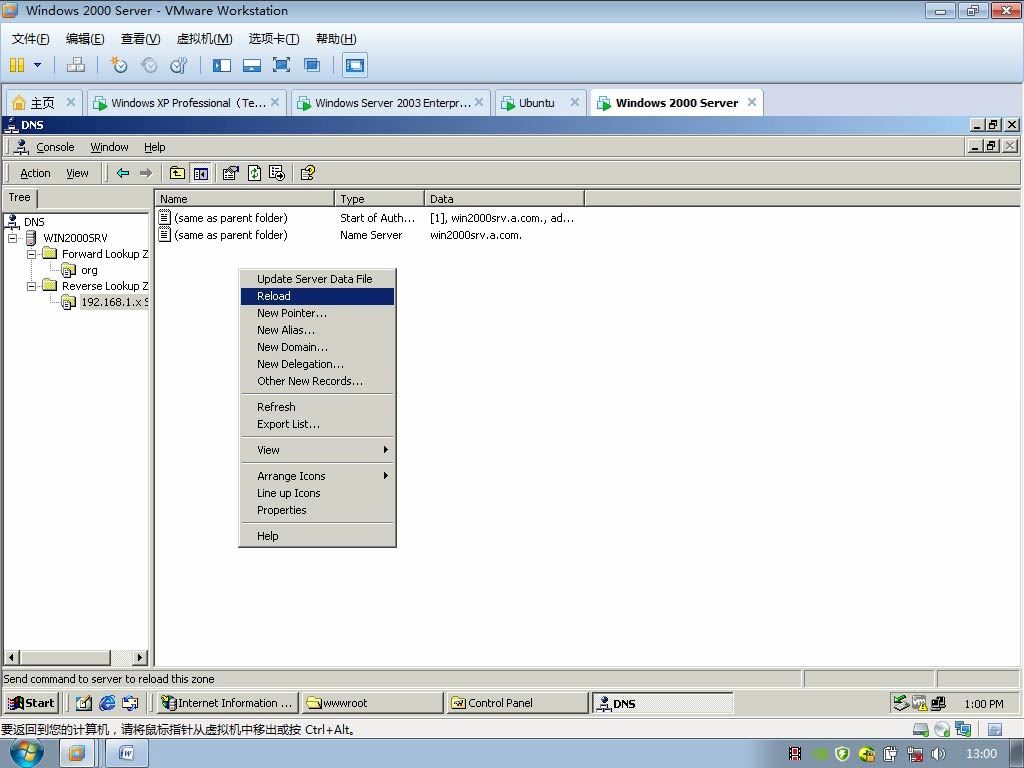Screen dimensions: 1024x768
Task: Open the DNS console Help menu
Action: click(x=155, y=147)
